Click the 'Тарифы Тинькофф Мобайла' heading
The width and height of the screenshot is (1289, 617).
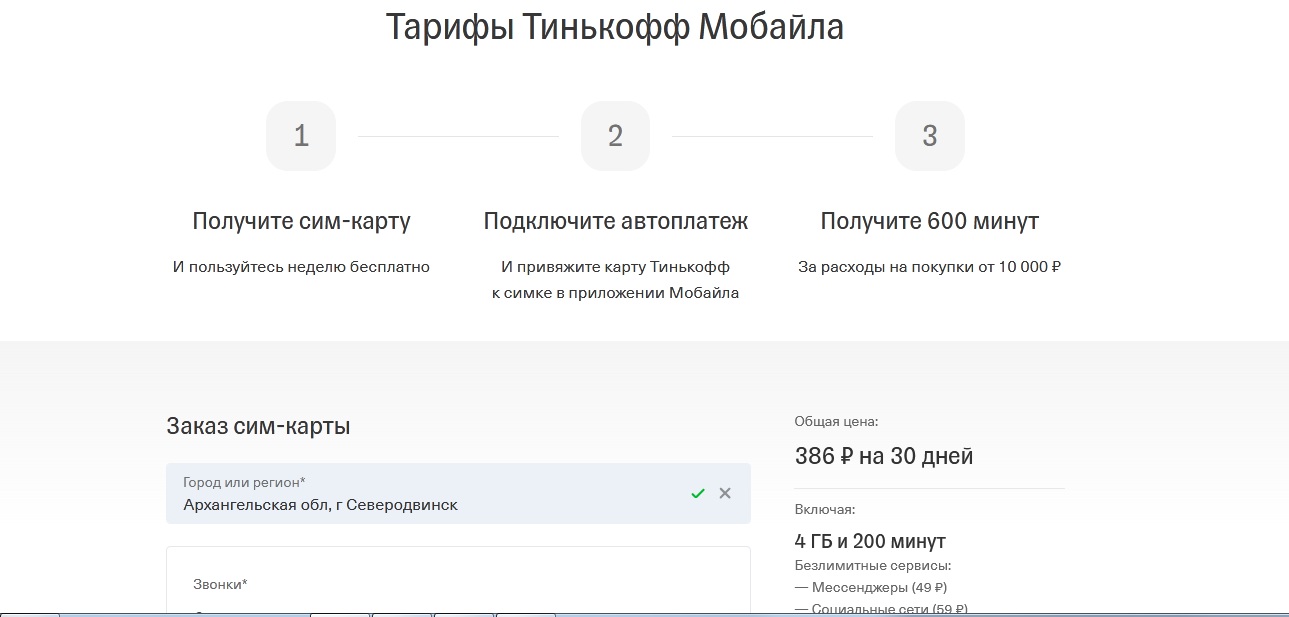(x=615, y=27)
